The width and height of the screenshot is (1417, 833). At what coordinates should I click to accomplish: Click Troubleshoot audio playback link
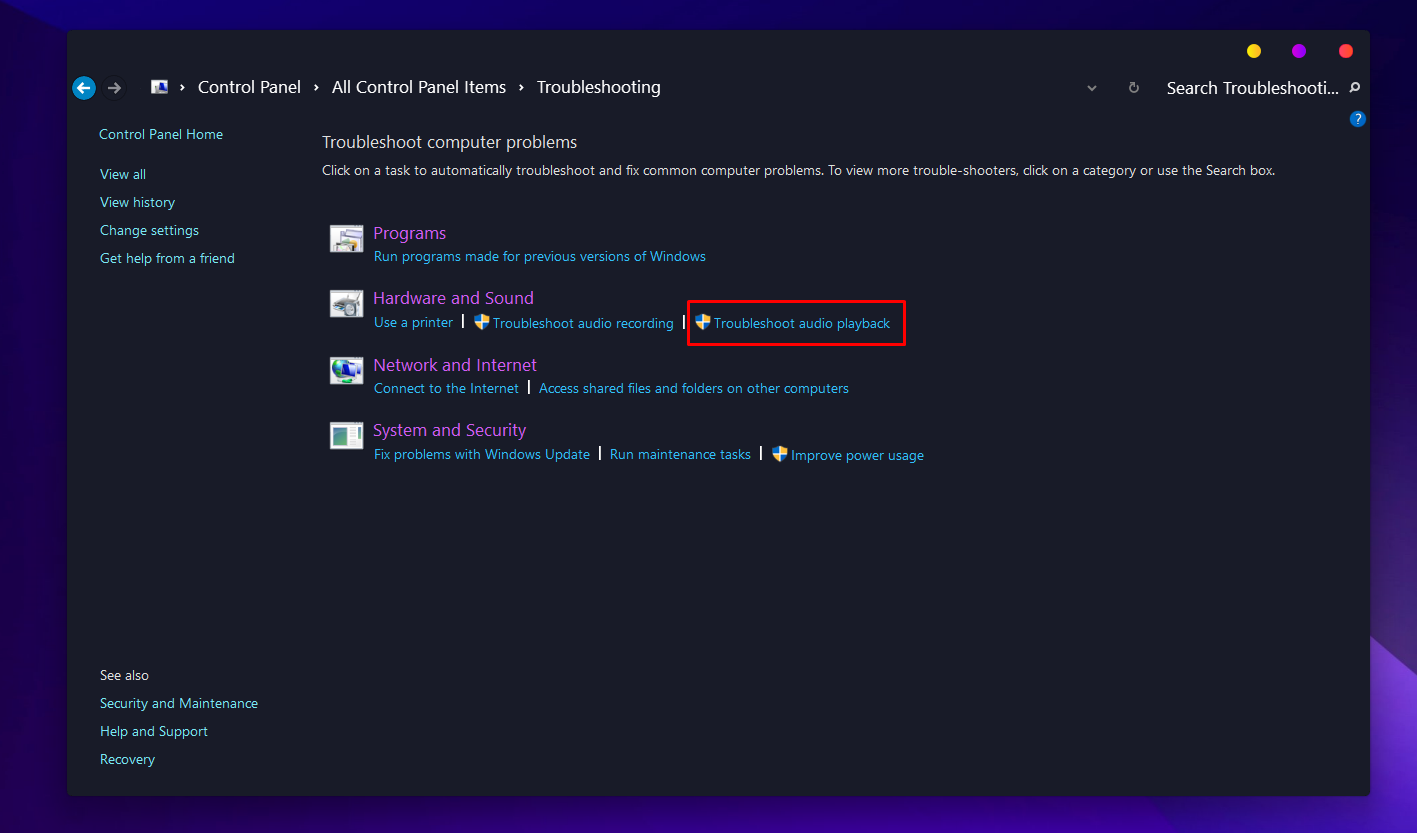802,323
